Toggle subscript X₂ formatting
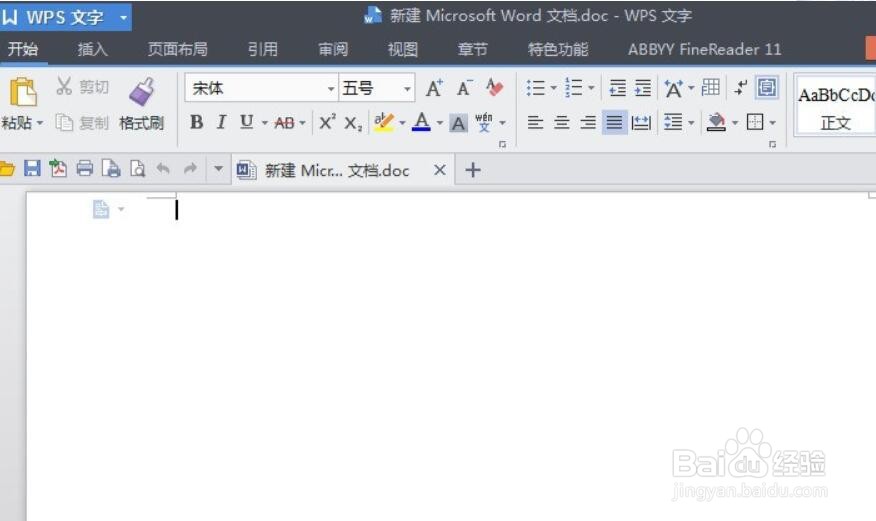Screen dimensions: 876x521 pyautogui.click(x=353, y=123)
